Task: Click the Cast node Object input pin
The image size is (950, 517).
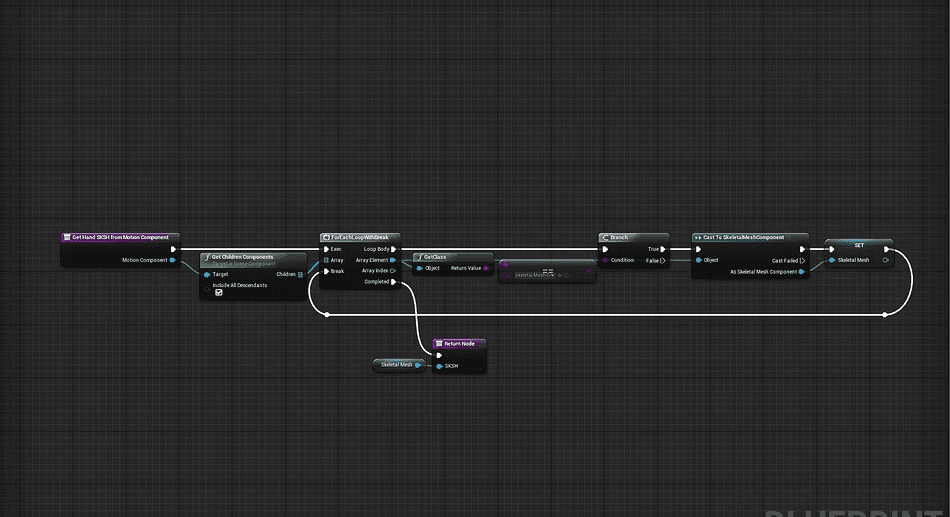Action: pos(699,260)
